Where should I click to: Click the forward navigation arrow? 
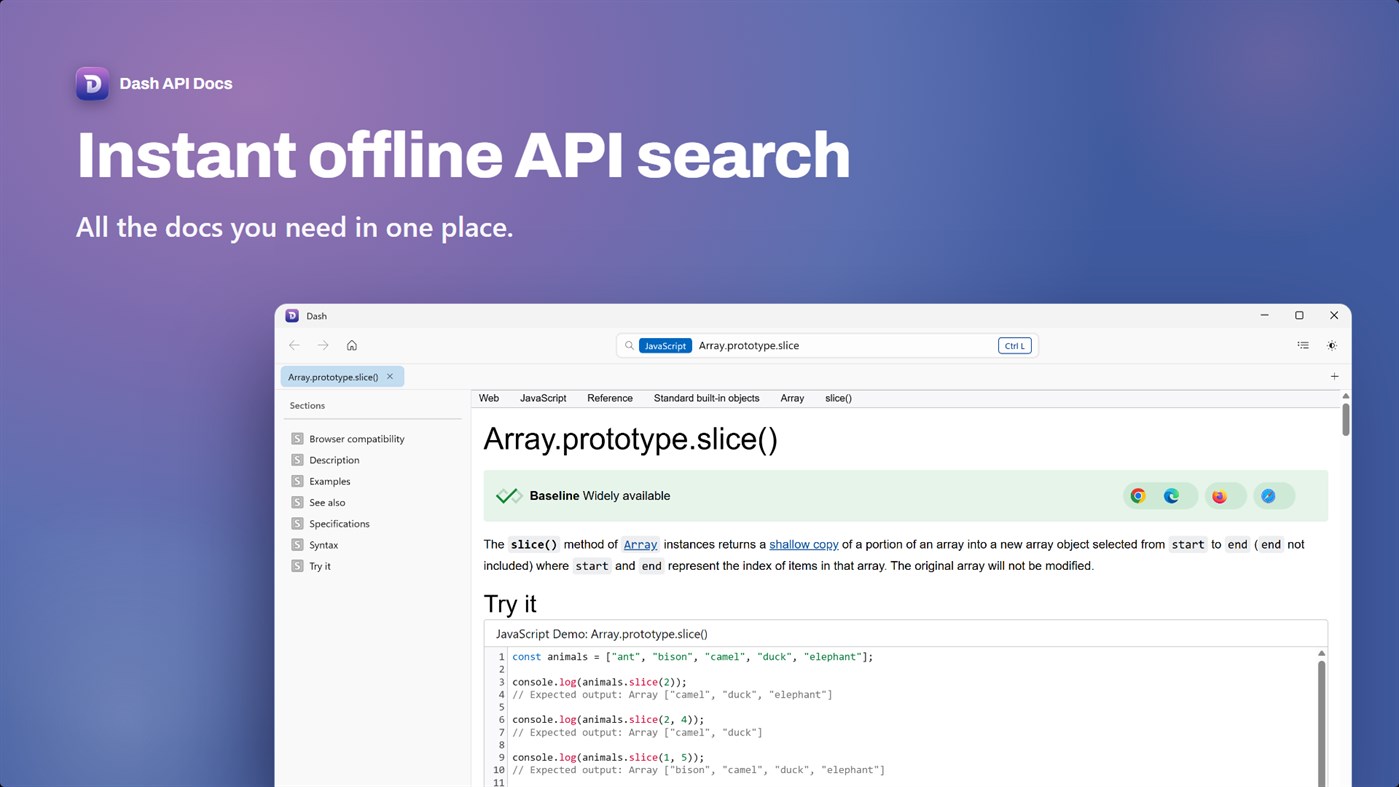pyautogui.click(x=323, y=345)
